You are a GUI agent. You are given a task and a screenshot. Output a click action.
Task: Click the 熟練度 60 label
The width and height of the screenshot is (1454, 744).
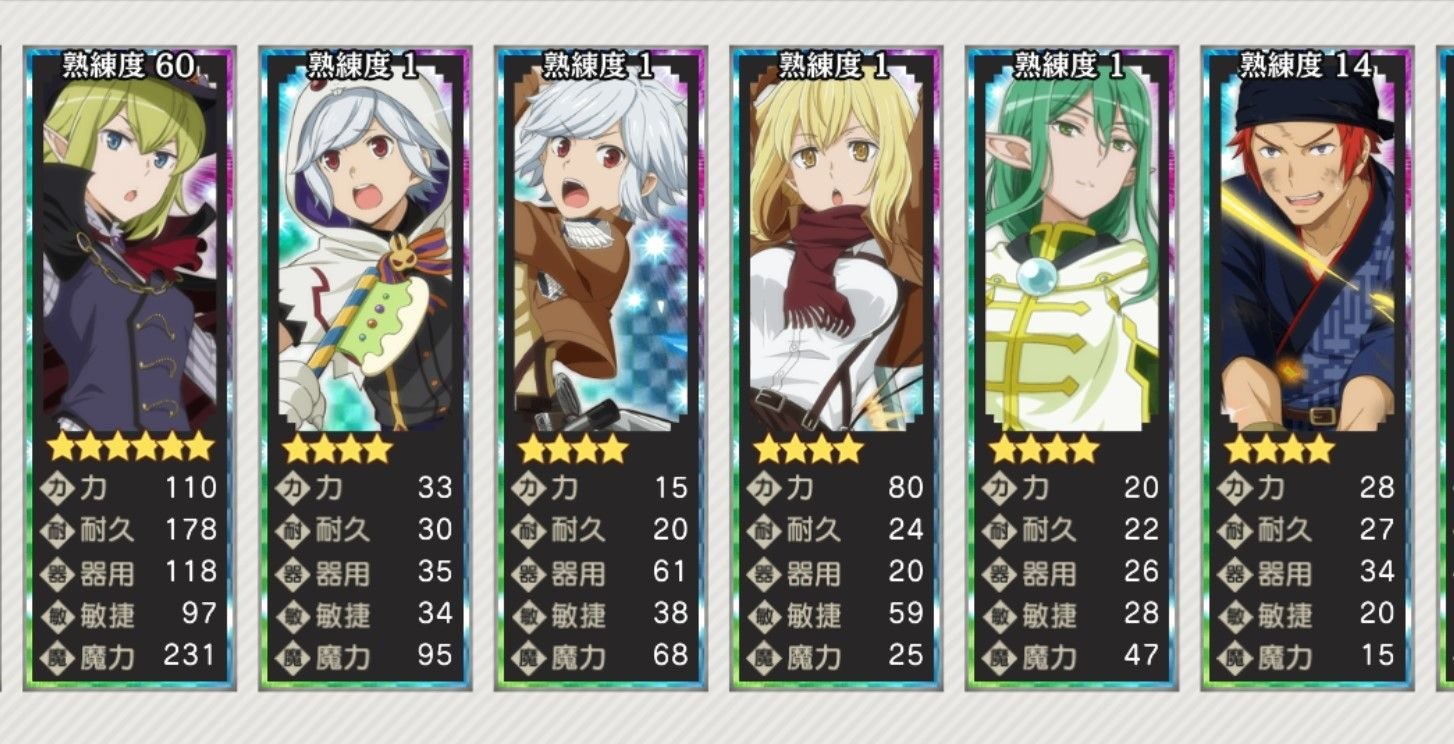pyautogui.click(x=129, y=67)
